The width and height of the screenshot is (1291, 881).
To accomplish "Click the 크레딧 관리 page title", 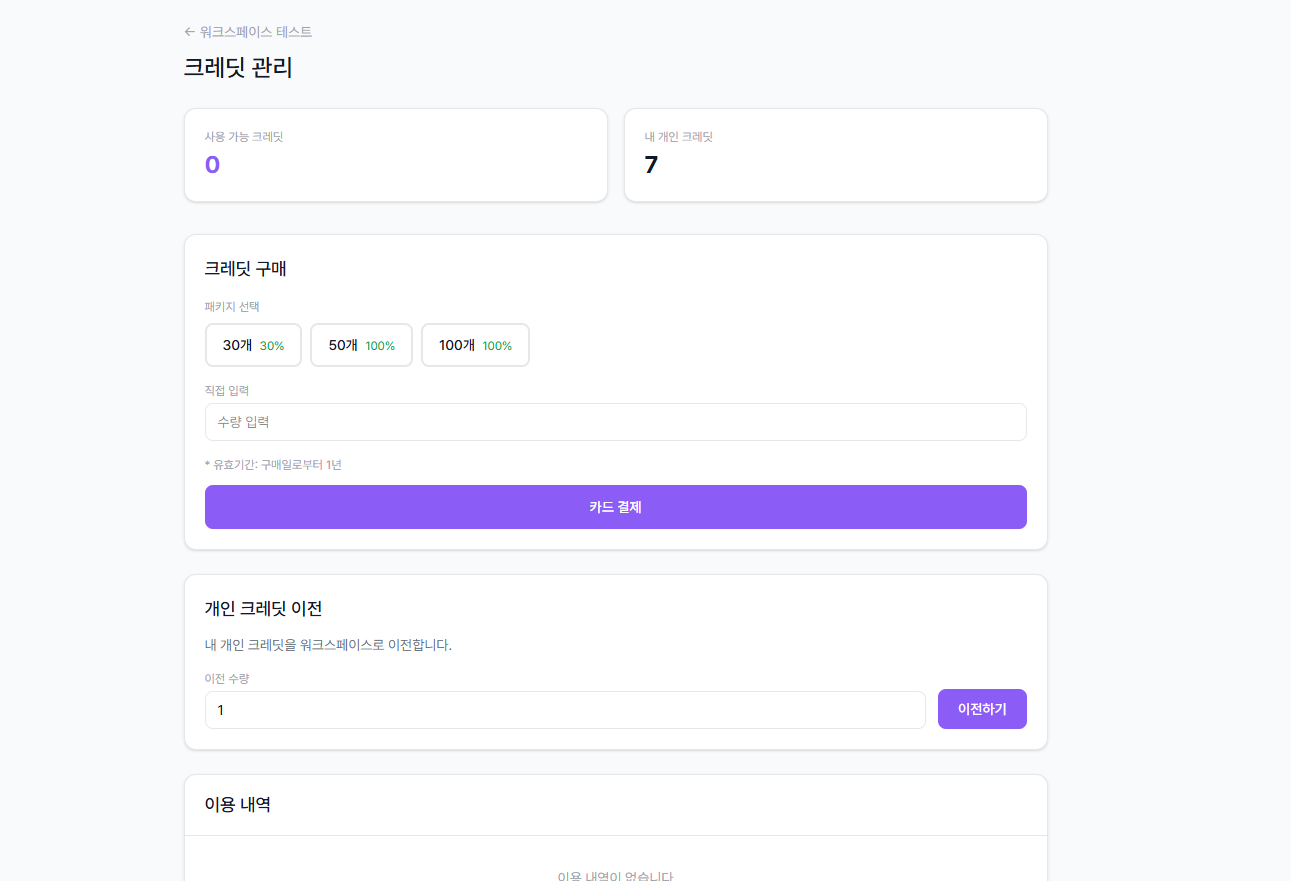I will (240, 68).
